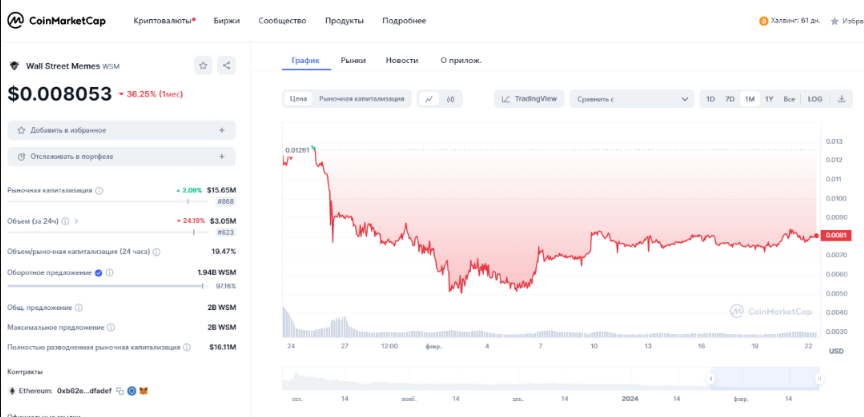Viewport: 864px width, 417px height.
Task: Info icon next to Рыночная капитализация
Action: (99, 191)
